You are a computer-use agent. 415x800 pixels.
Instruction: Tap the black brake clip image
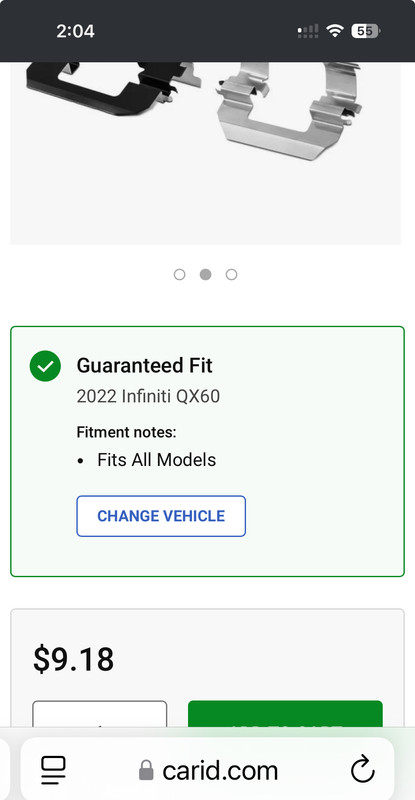pos(110,86)
